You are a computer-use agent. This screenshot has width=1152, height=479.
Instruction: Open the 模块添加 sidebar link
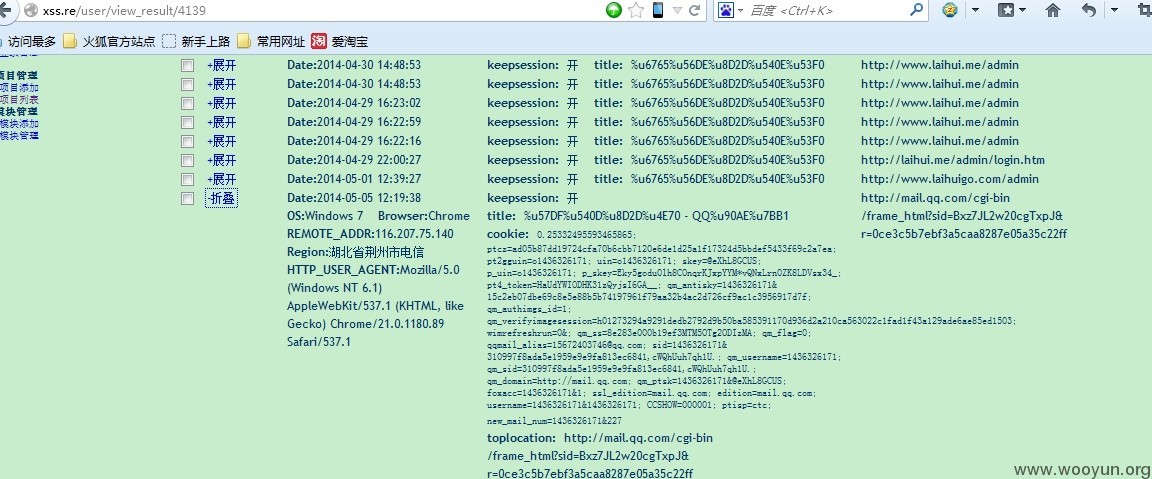pyautogui.click(x=19, y=123)
